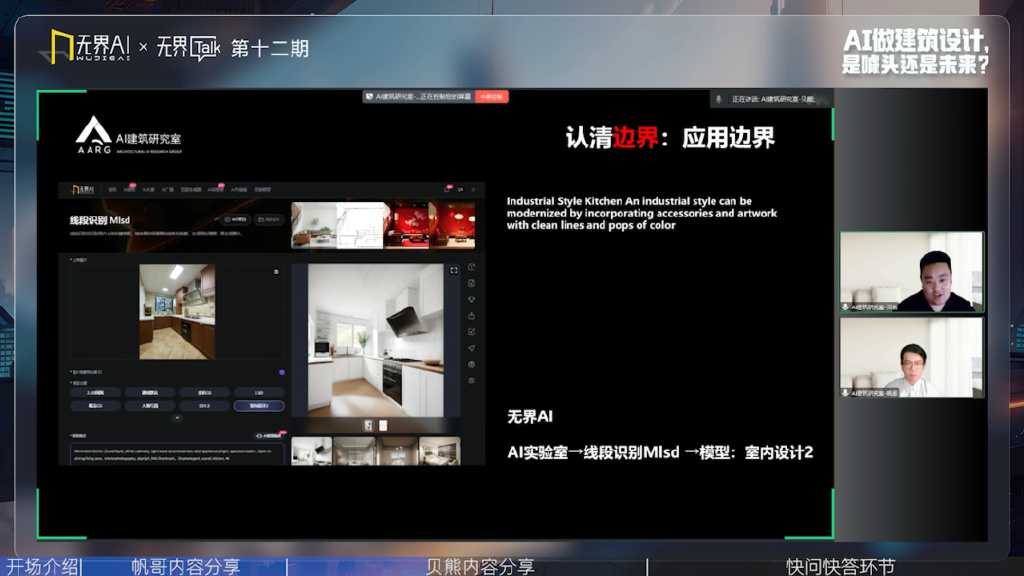Click the bottom participant video tile with glasses
1024x576 pixels.
click(912, 358)
